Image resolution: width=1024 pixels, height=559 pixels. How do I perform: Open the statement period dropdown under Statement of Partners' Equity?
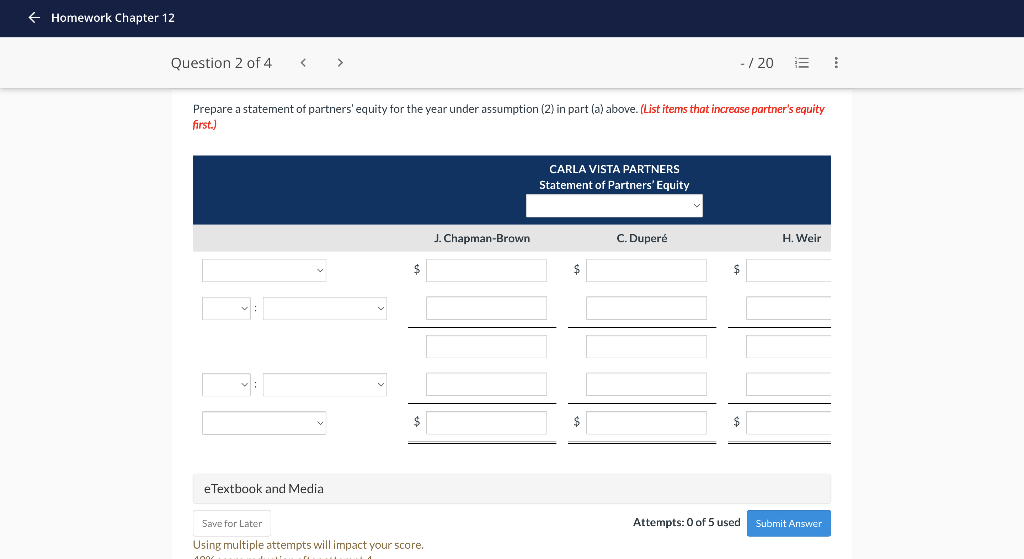point(615,206)
